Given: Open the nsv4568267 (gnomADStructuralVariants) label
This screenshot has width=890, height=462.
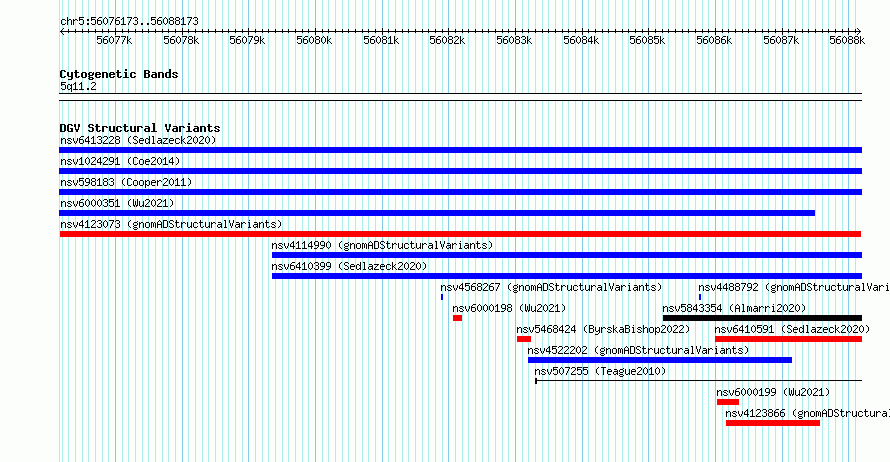Looking at the screenshot, I should 551,287.
